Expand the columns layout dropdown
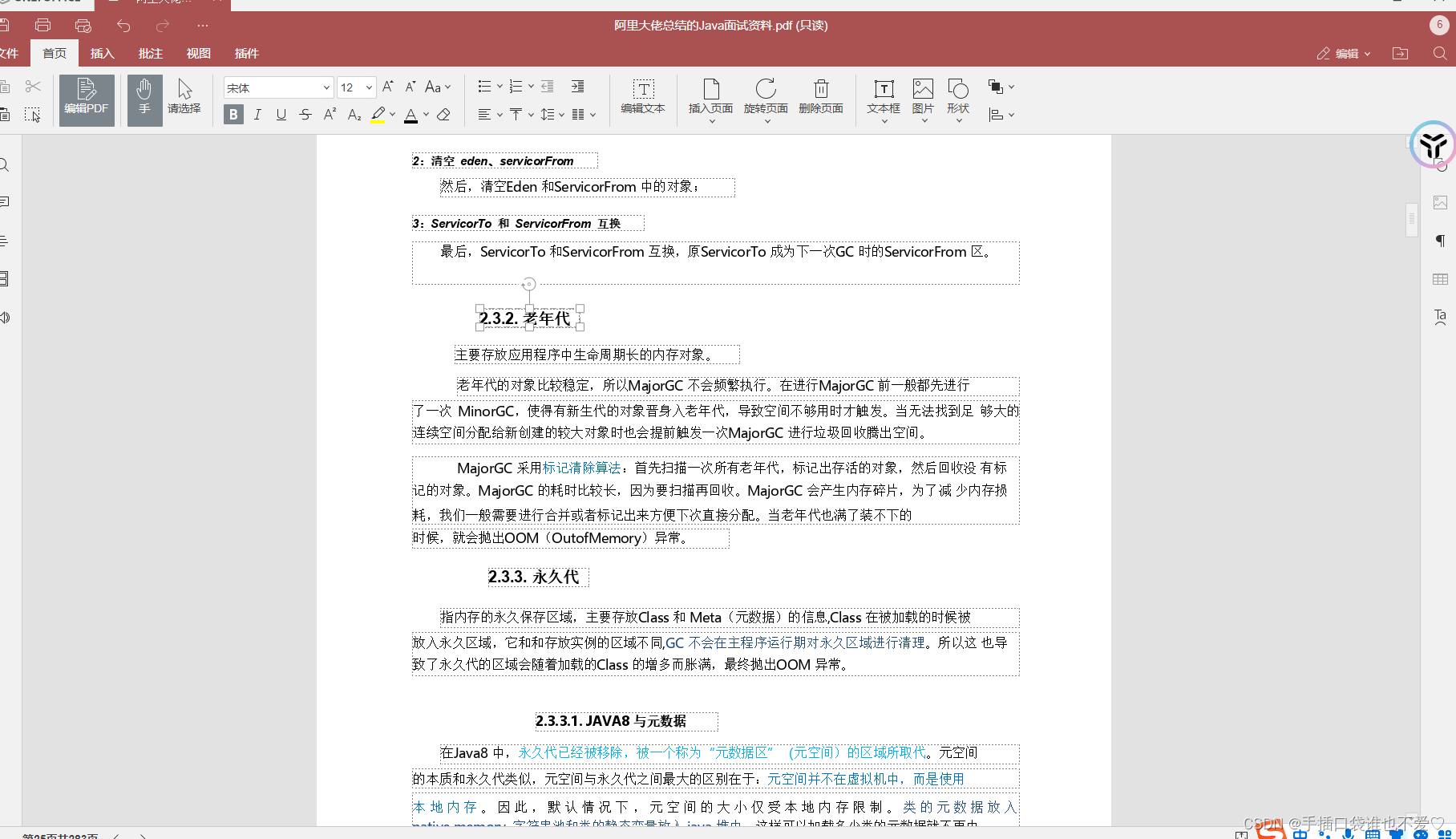This screenshot has width=1456, height=839. [593, 115]
